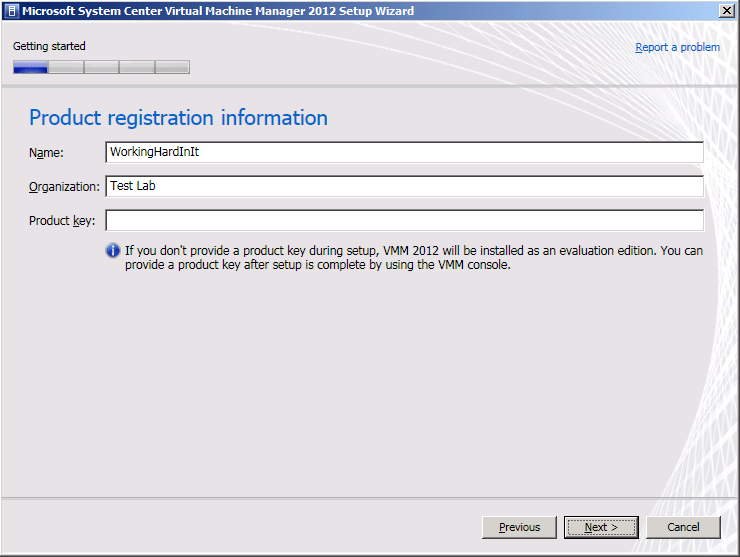Click the Organization: label
This screenshot has width=740, height=557.
pyautogui.click(x=64, y=187)
